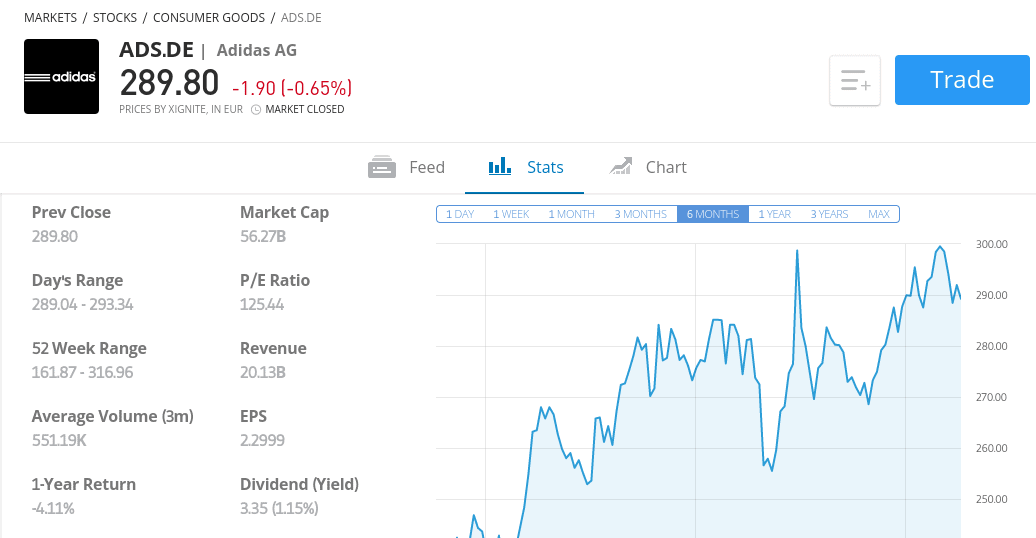Show the MAX chart range
The height and width of the screenshot is (538, 1036).
pos(879,214)
